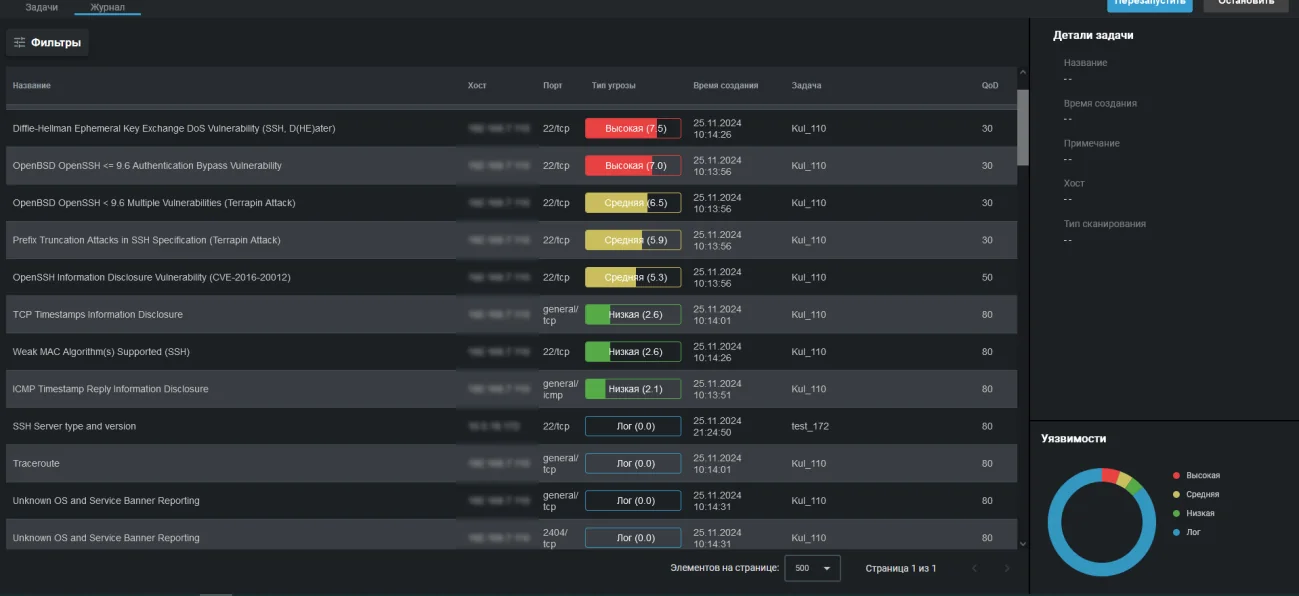Go to the previous page with the left chevron
This screenshot has width=1299, height=596.
[x=974, y=569]
